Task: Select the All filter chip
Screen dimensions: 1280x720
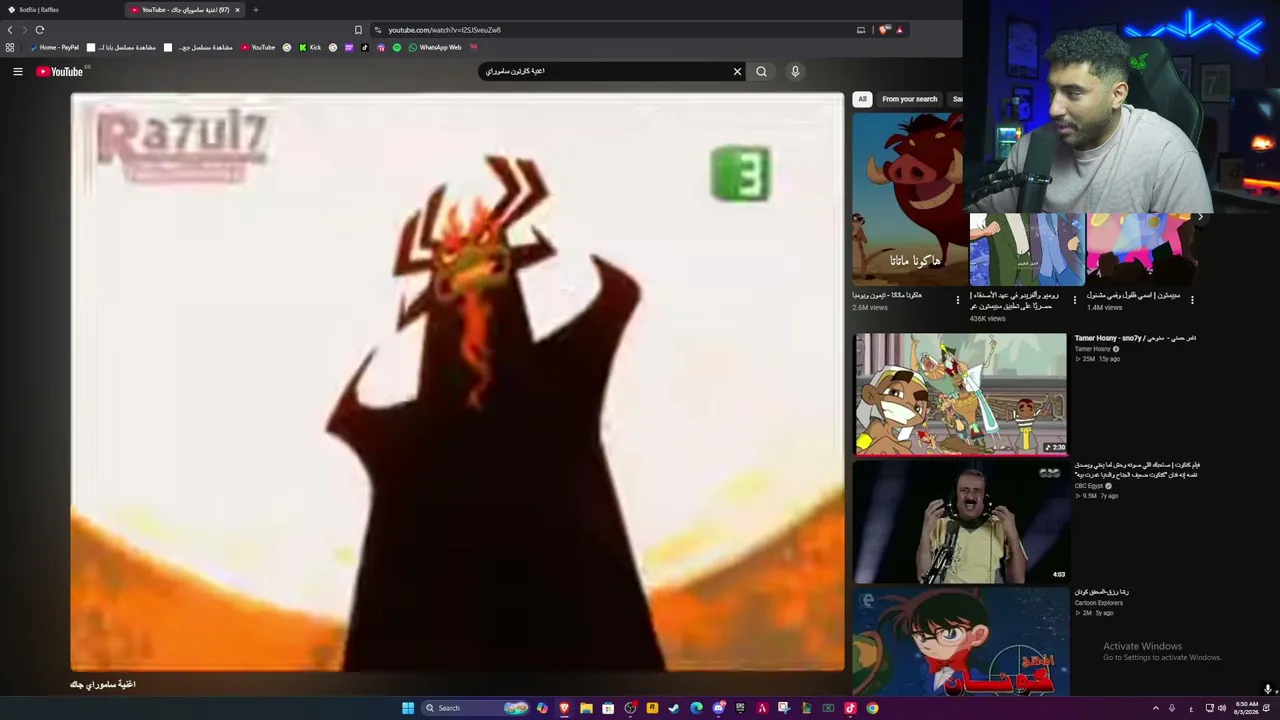Action: click(862, 99)
